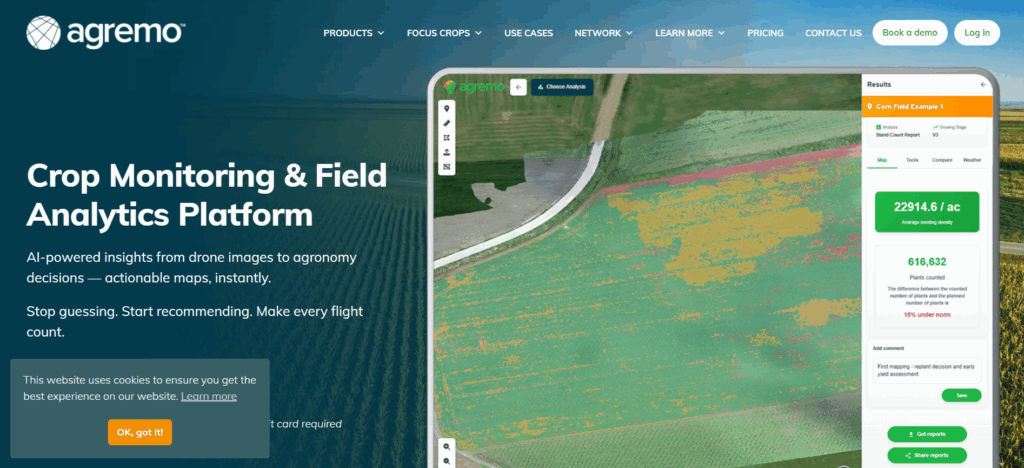Open the Network dropdown menu
This screenshot has height=468, width=1024.
[x=603, y=33]
